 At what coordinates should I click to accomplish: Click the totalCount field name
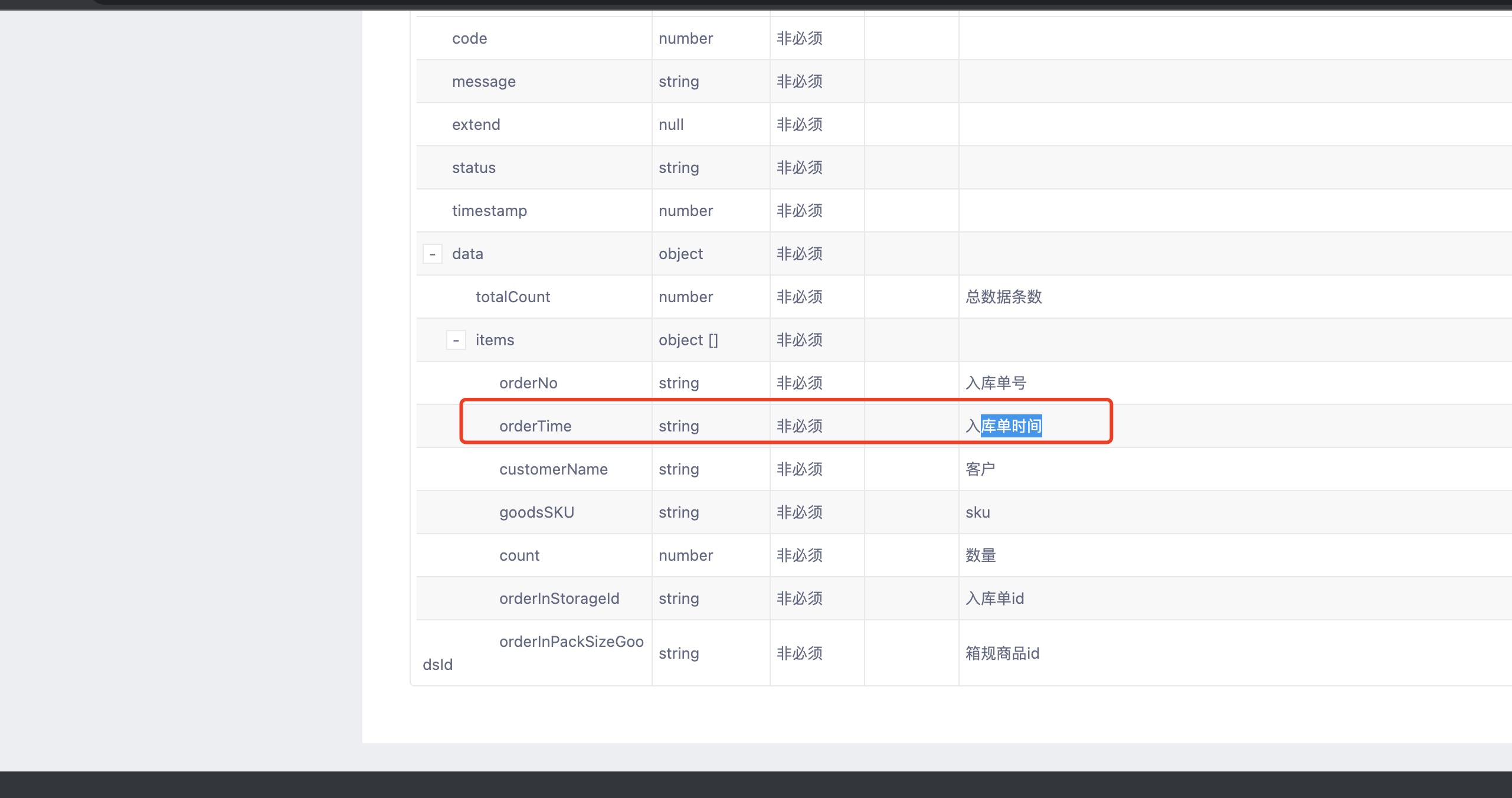click(512, 297)
